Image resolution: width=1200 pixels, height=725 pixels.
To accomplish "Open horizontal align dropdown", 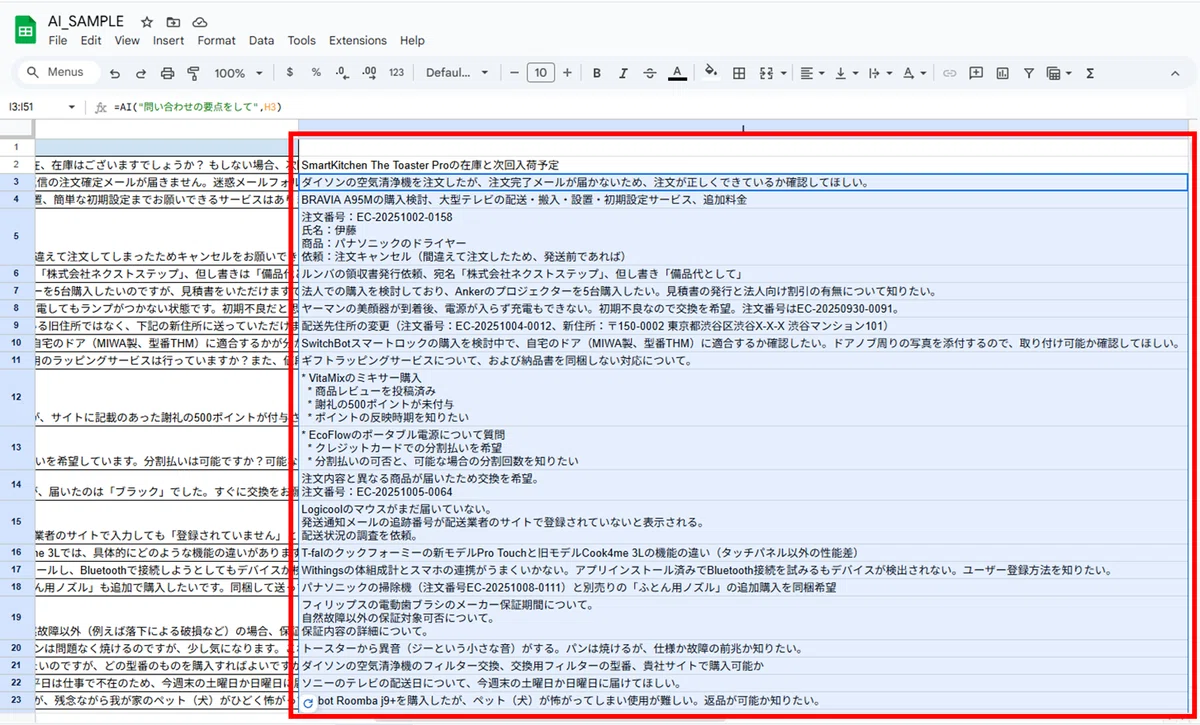I will click(x=813, y=73).
